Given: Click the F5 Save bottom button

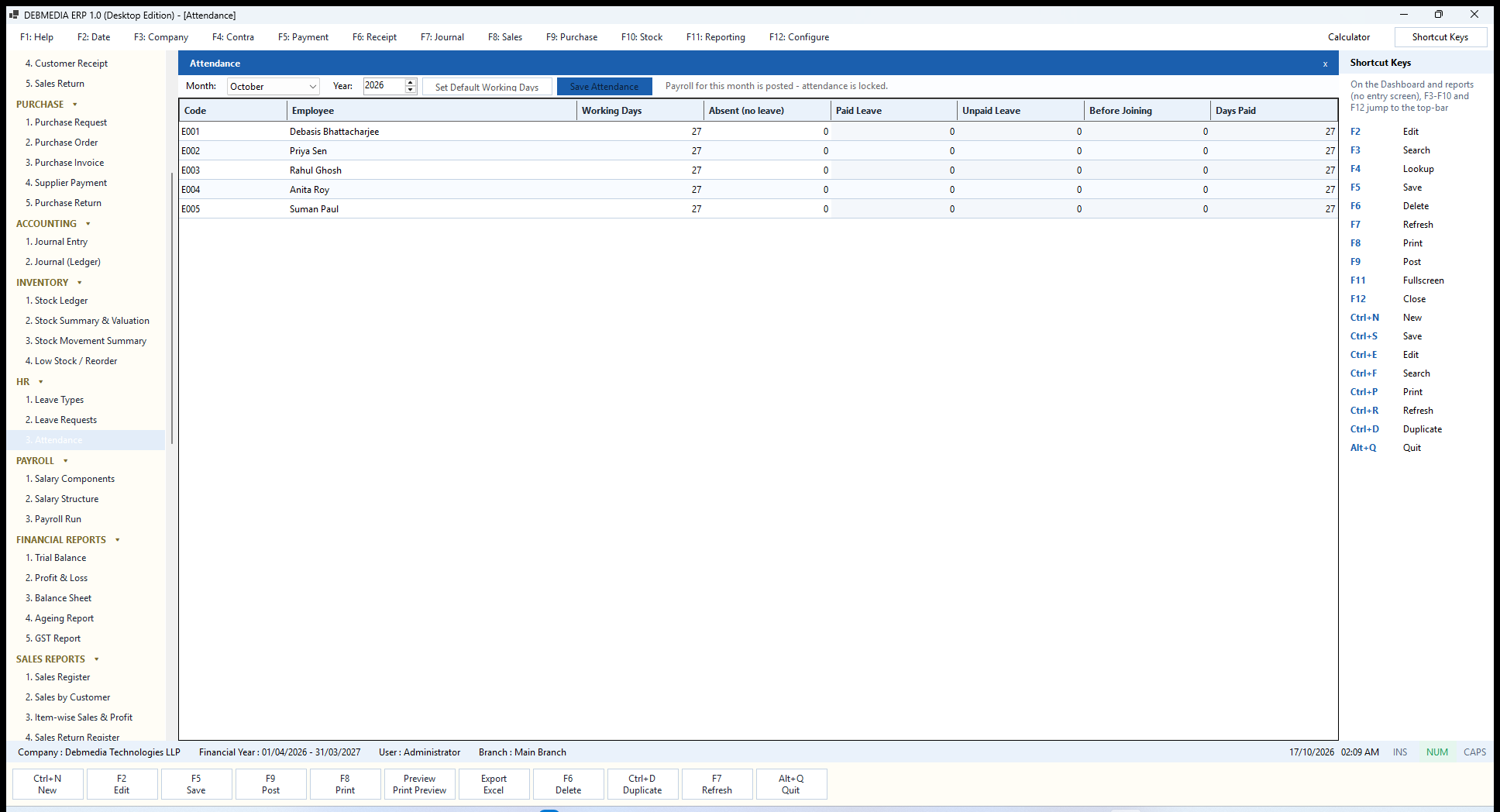Looking at the screenshot, I should pyautogui.click(x=196, y=784).
